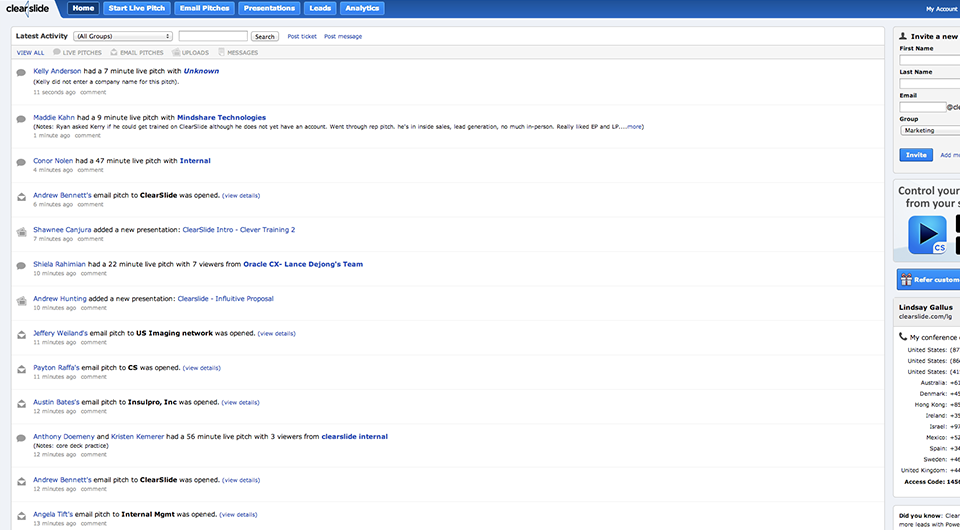Viewport: 960px width, 530px height.
Task: Open the All Groups dropdown
Action: click(122, 37)
